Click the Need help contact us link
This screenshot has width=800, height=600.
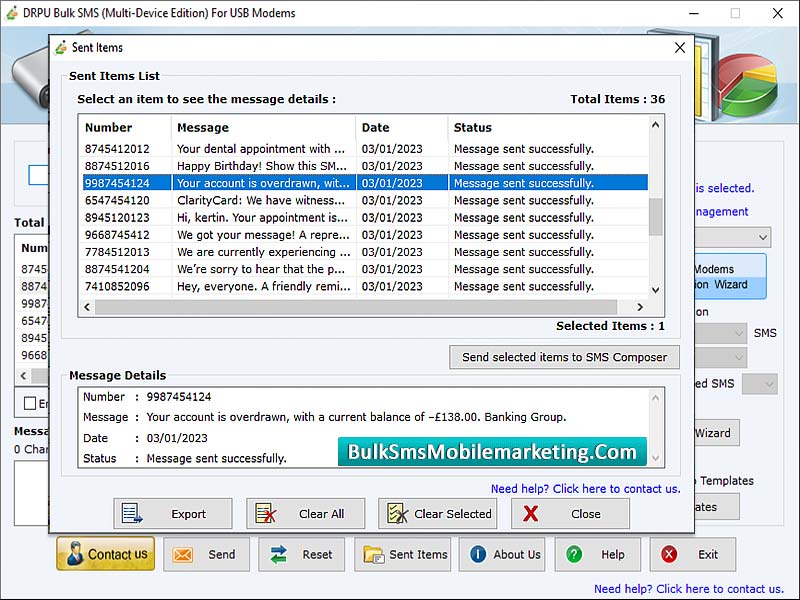(585, 488)
